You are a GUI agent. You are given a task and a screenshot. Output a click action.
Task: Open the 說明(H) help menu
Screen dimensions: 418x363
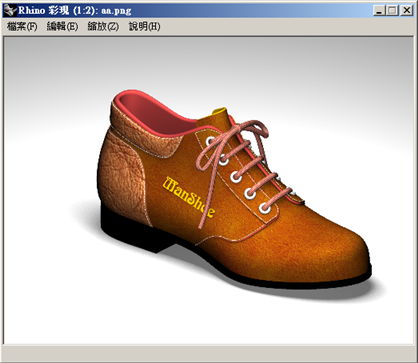coord(144,27)
